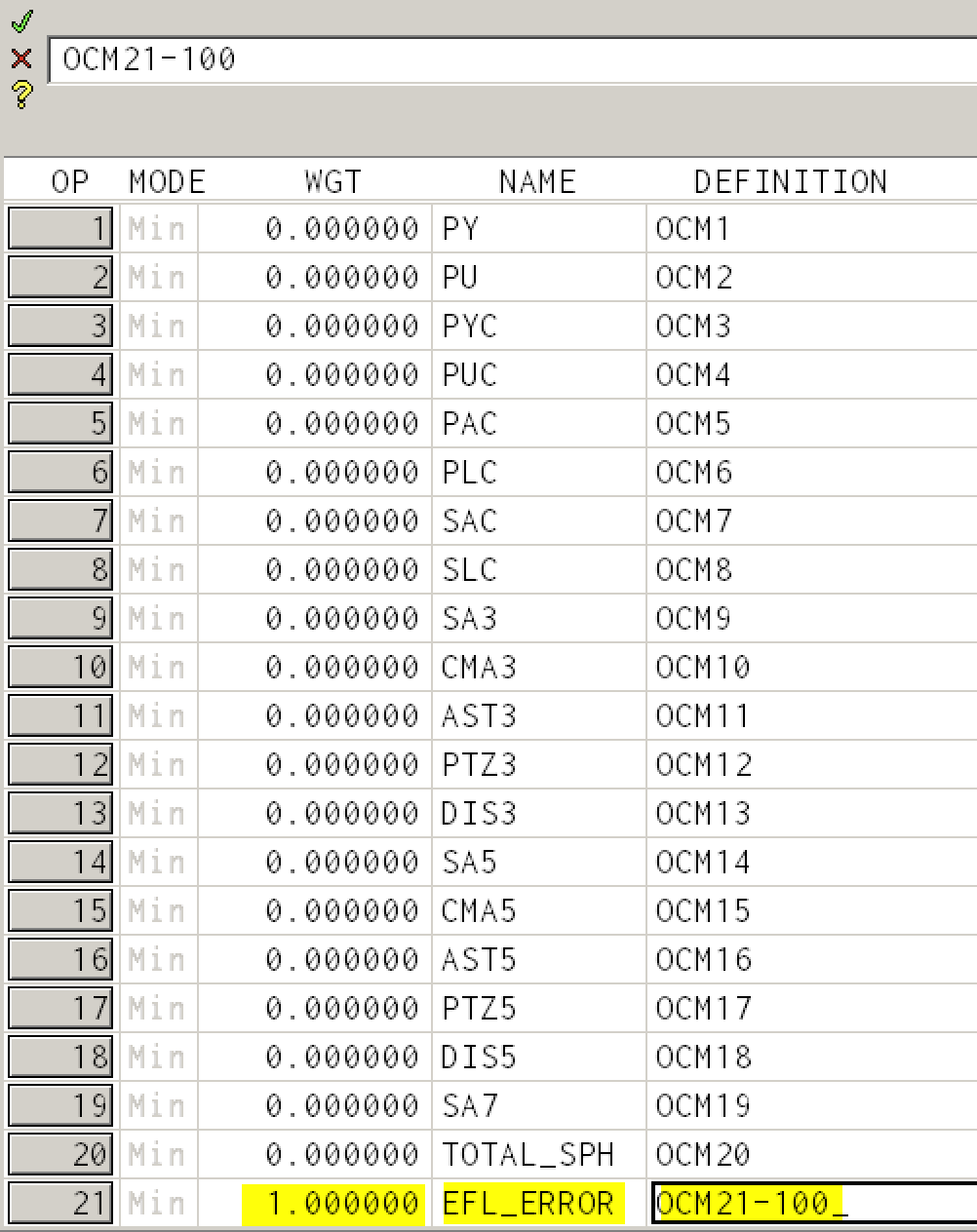This screenshot has height=1232, width=977.
Task: Click the Min mode cell in row 1
Action: click(158, 228)
